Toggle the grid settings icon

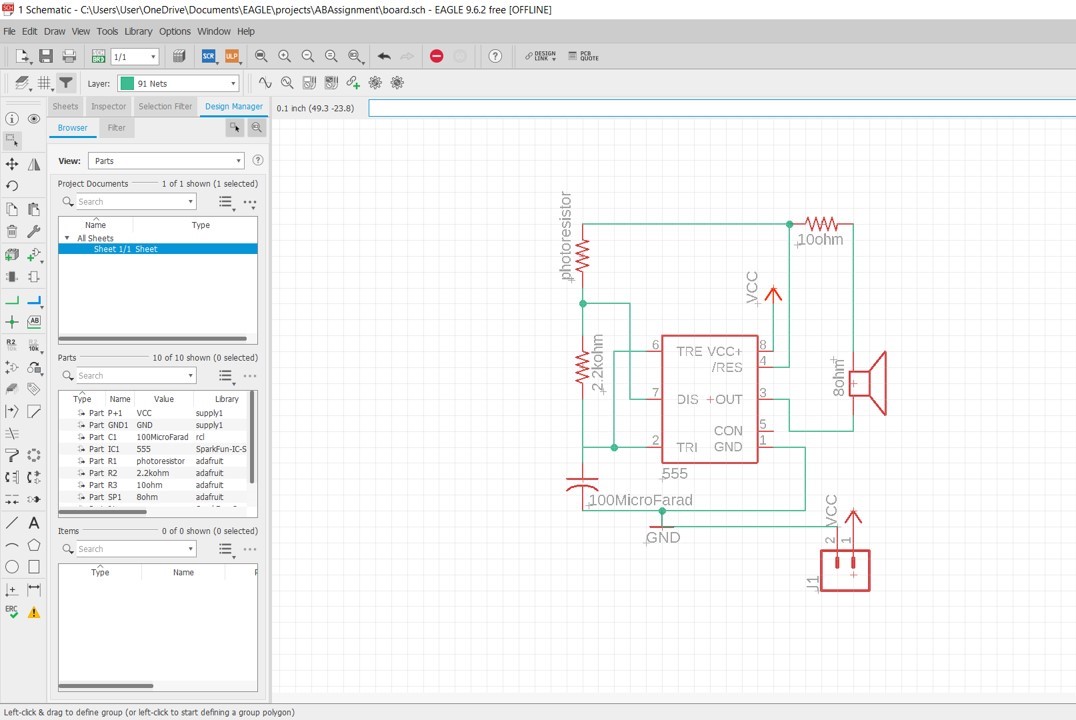pyautogui.click(x=44, y=83)
